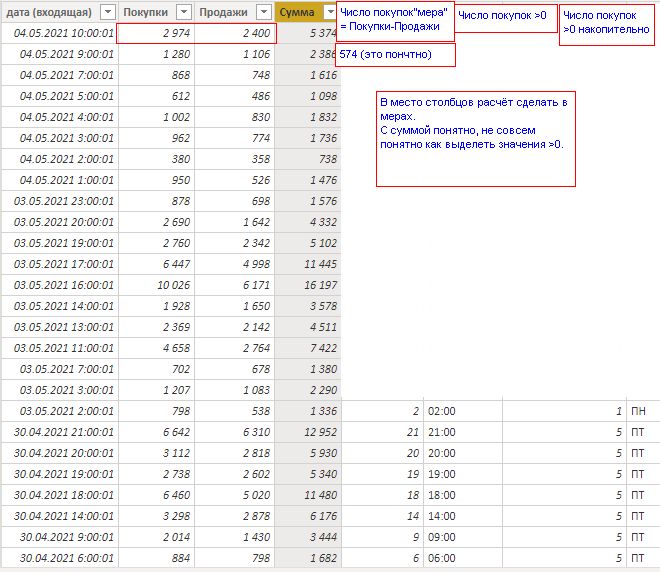Viewport: 660px width, 572px height.
Task: Click the Продажи cell 1 430
Action: coord(234,537)
